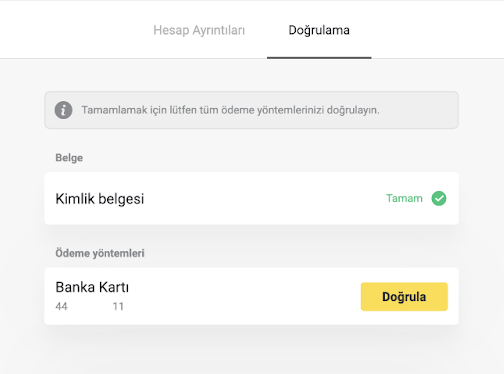Click the yellow Doğrula button
This screenshot has height=374, width=504.
tap(404, 297)
